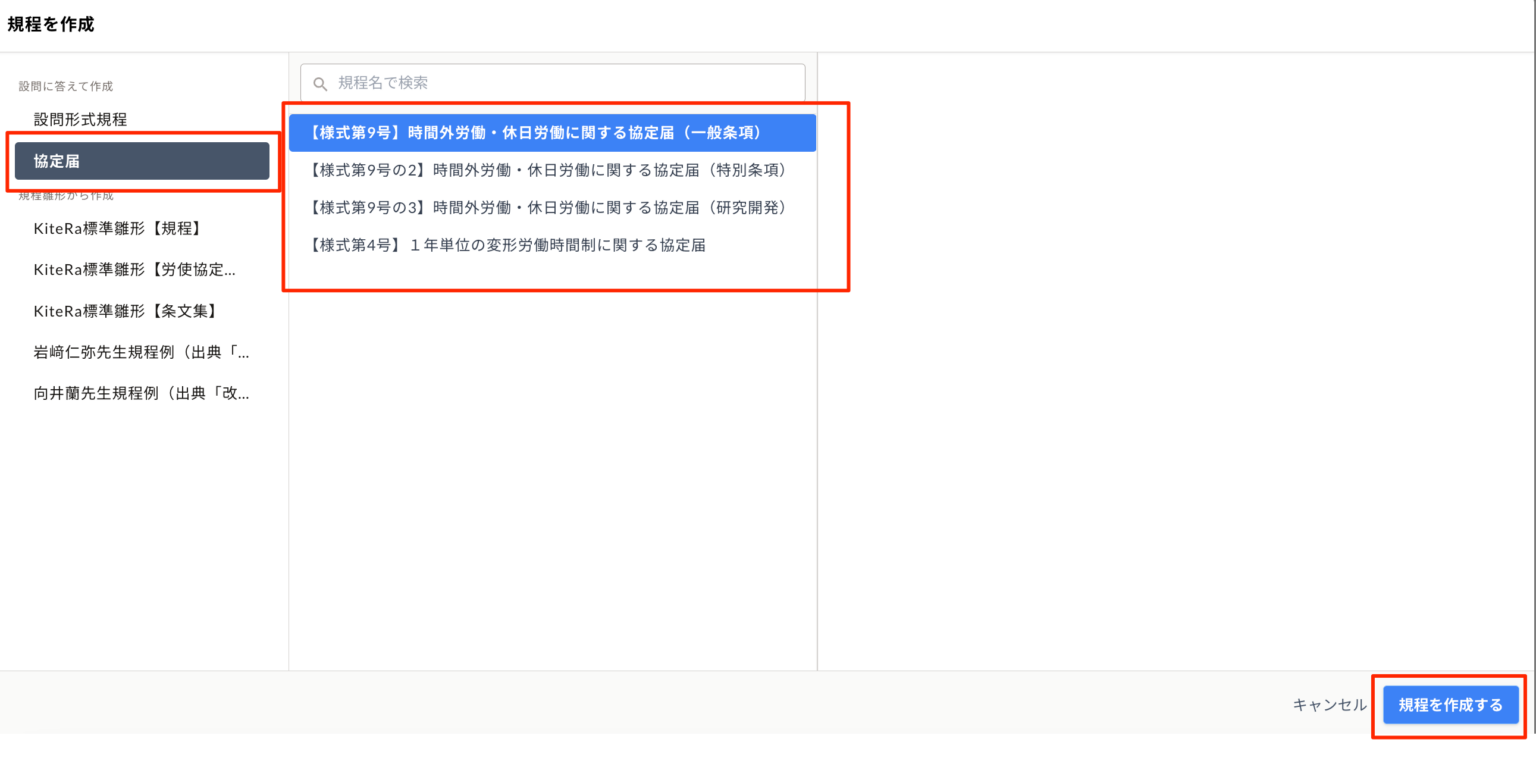This screenshot has width=1536, height=764.
Task: Click the magnifier icon in search box
Action: tap(320, 83)
